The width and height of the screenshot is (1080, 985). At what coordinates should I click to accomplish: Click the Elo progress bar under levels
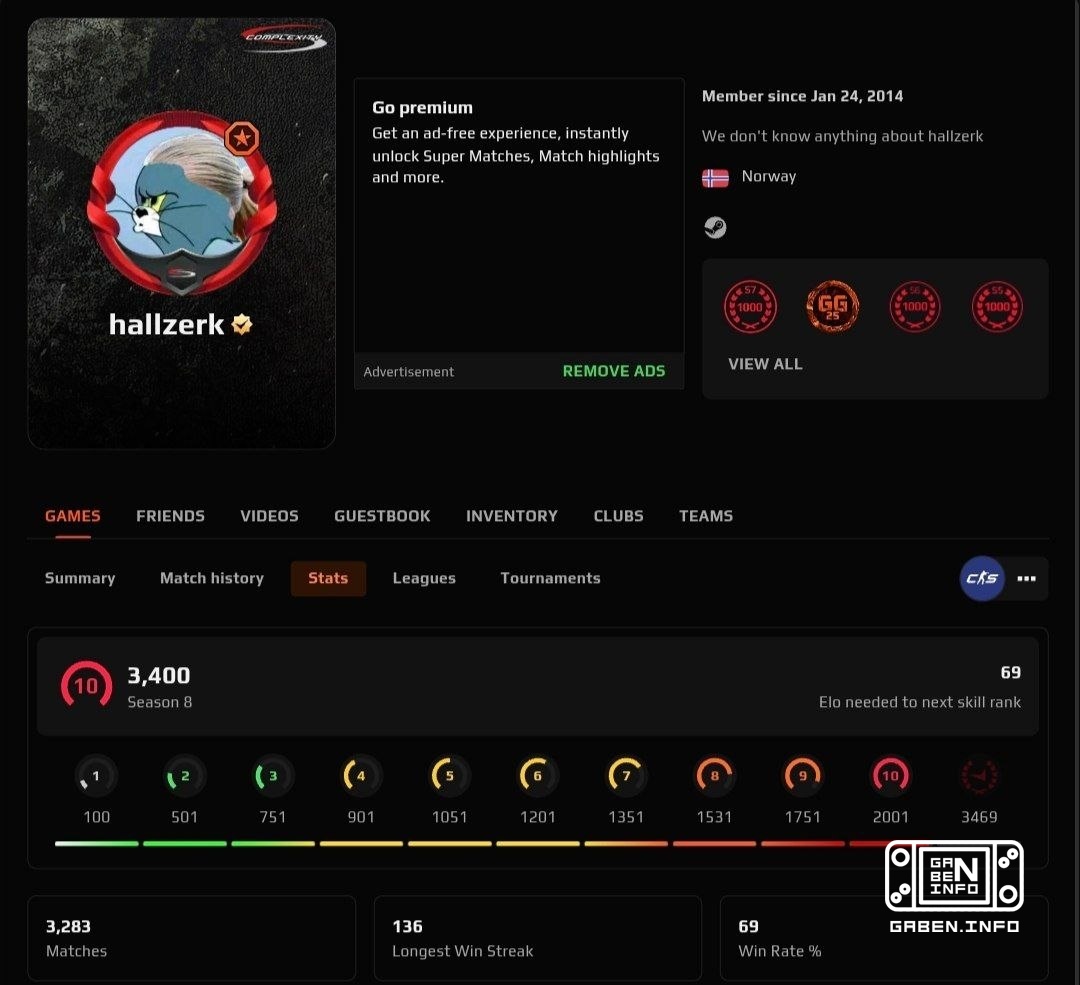click(492, 843)
